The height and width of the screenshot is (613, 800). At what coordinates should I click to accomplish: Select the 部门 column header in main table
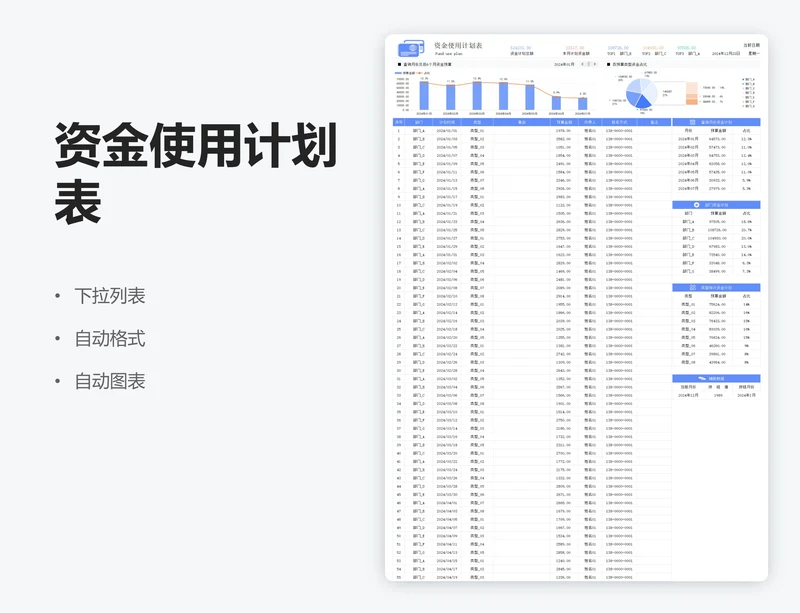point(418,122)
